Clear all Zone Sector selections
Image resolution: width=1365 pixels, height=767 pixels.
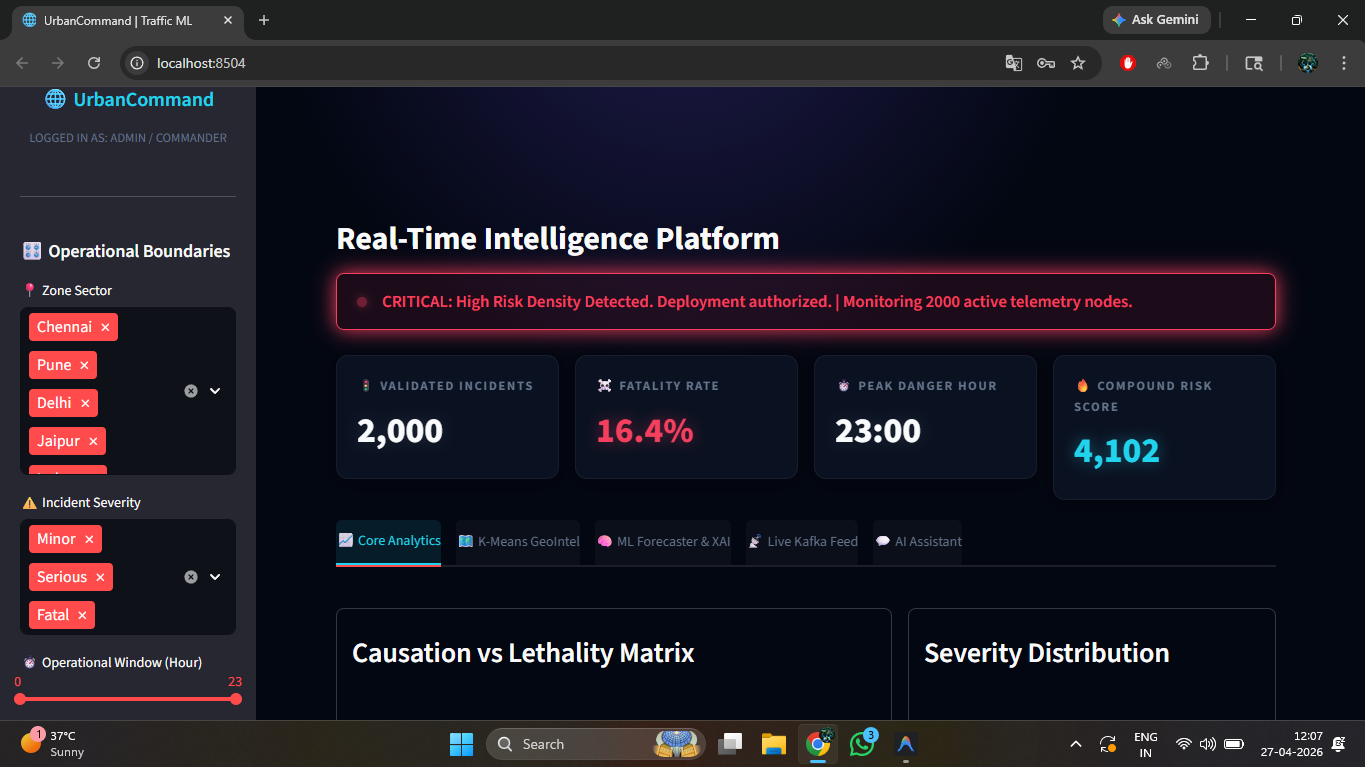191,391
